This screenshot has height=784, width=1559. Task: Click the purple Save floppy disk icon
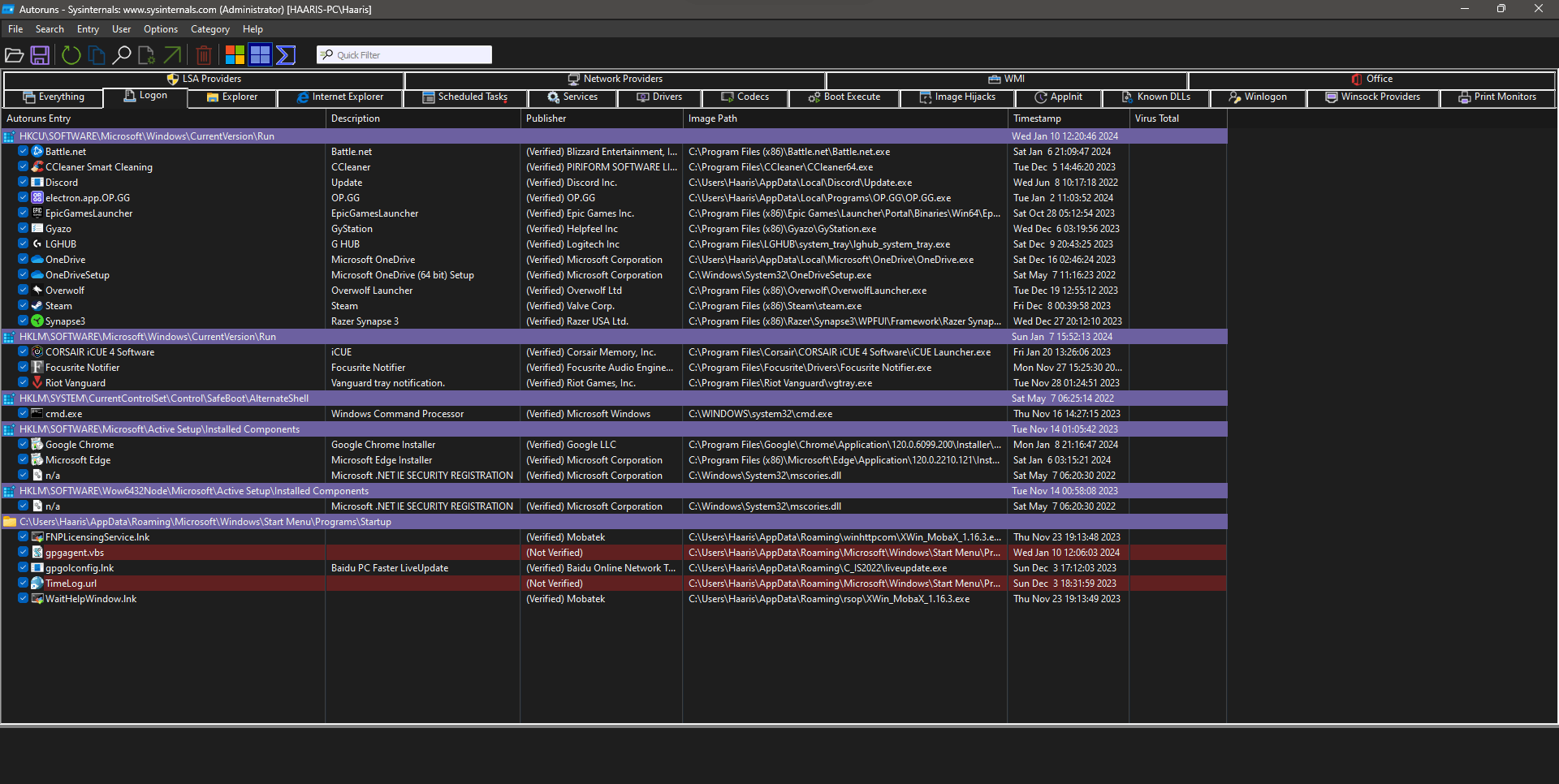point(40,55)
